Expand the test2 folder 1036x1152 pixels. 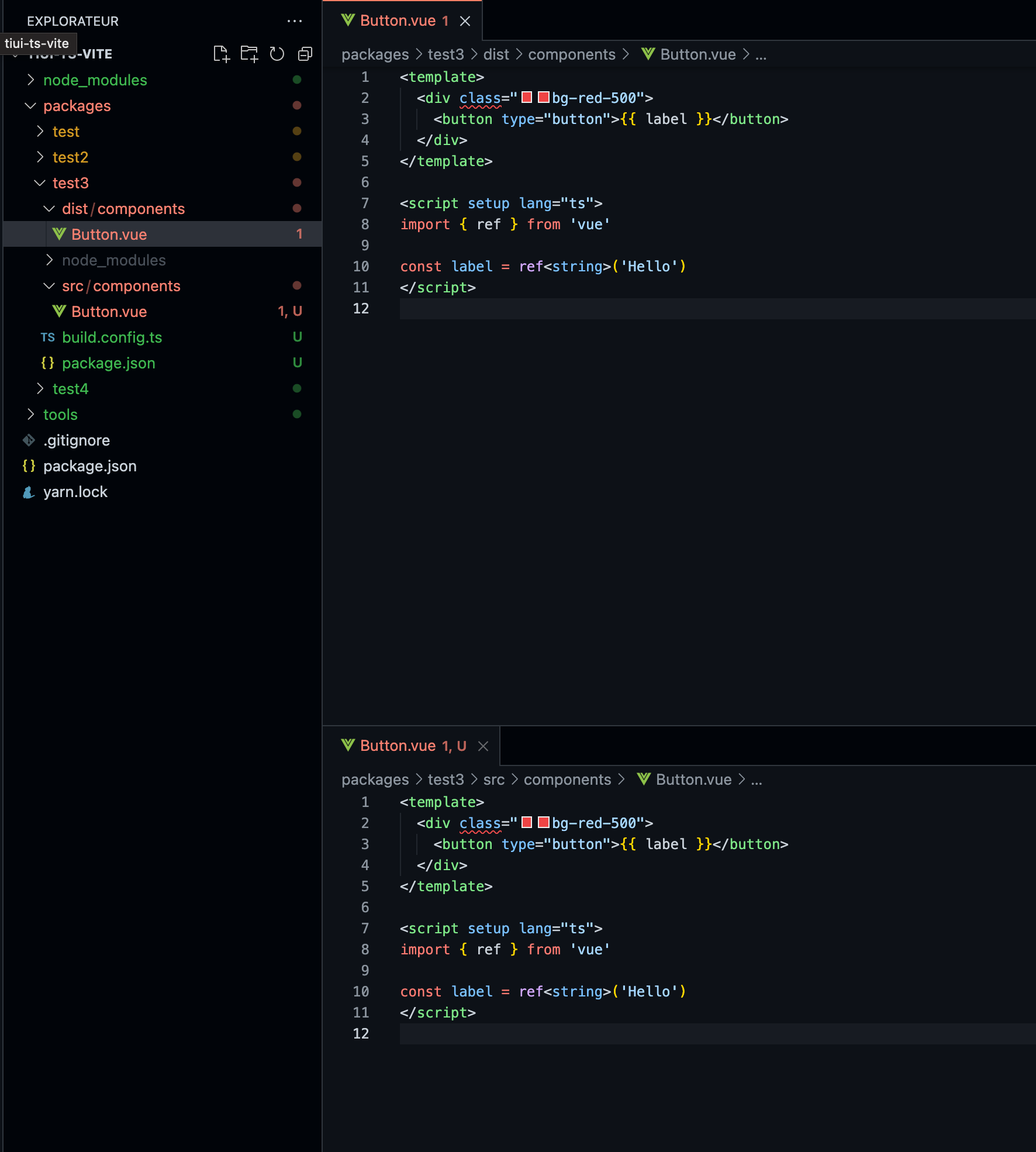pos(163,157)
